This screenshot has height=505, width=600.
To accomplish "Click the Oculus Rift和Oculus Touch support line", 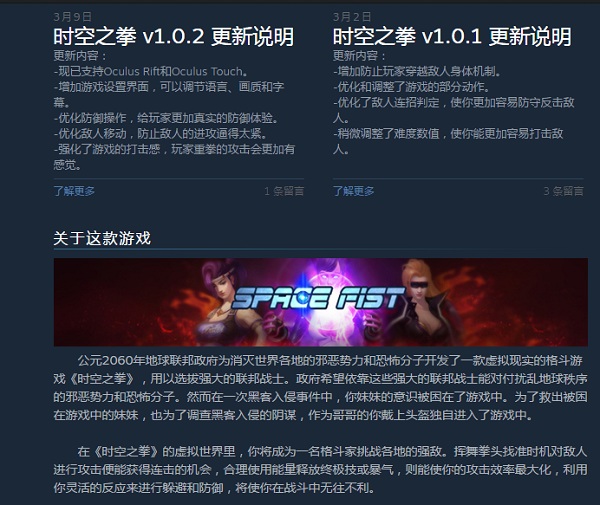I will click(151, 72).
